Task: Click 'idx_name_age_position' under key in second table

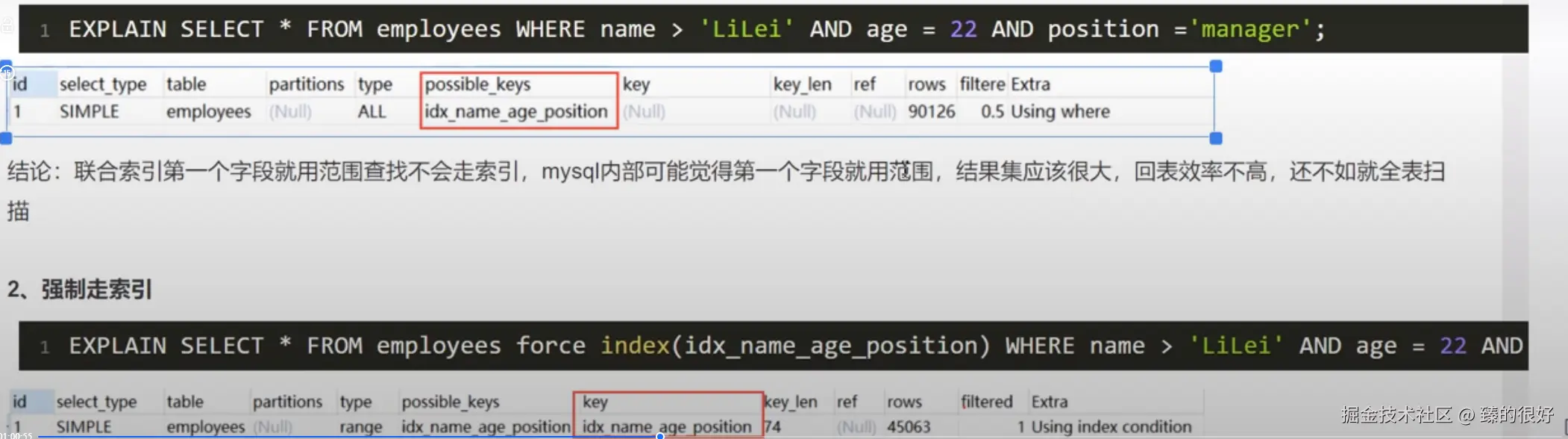Action: point(667,427)
